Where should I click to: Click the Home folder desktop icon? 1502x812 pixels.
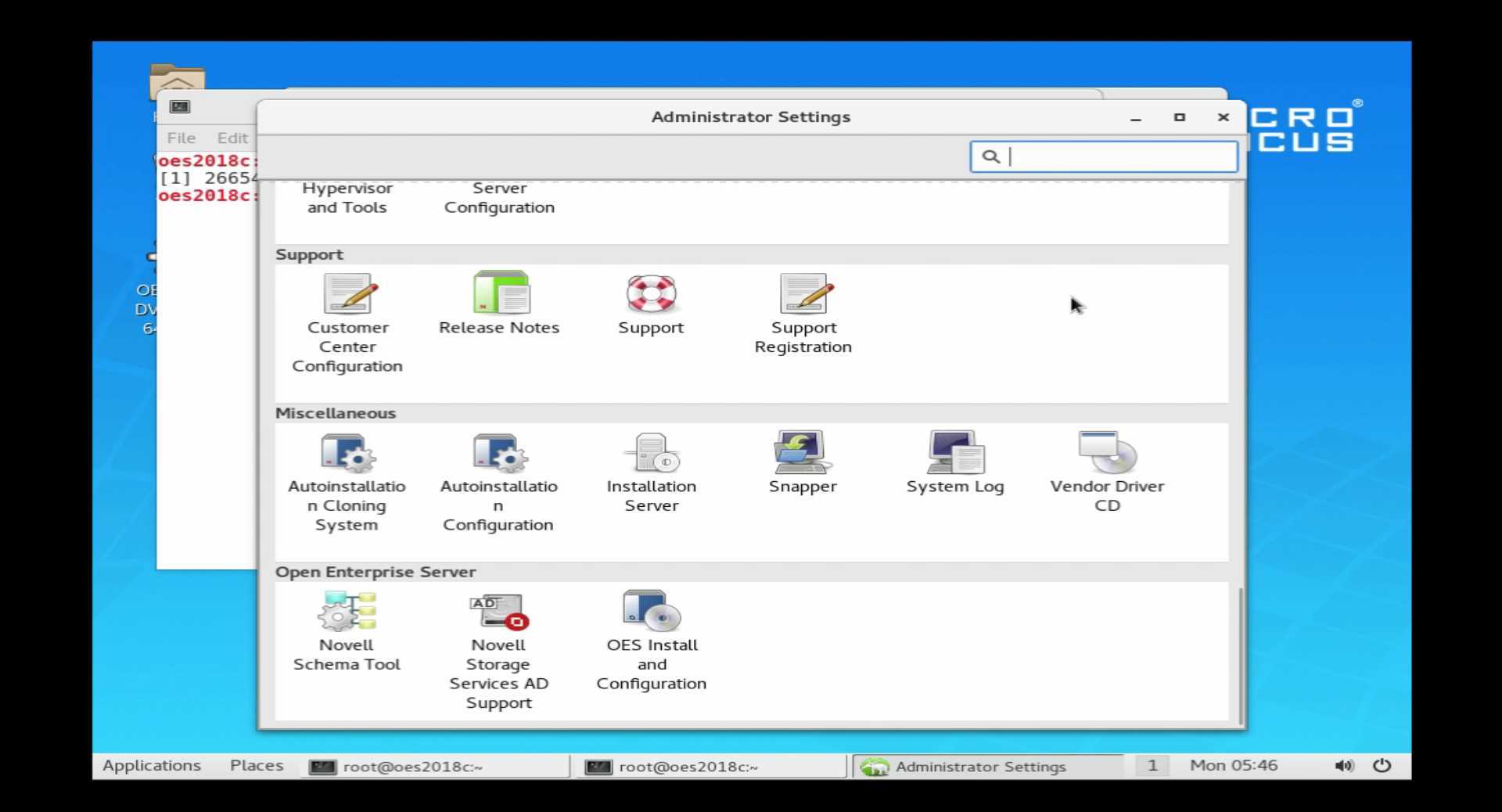(x=177, y=81)
